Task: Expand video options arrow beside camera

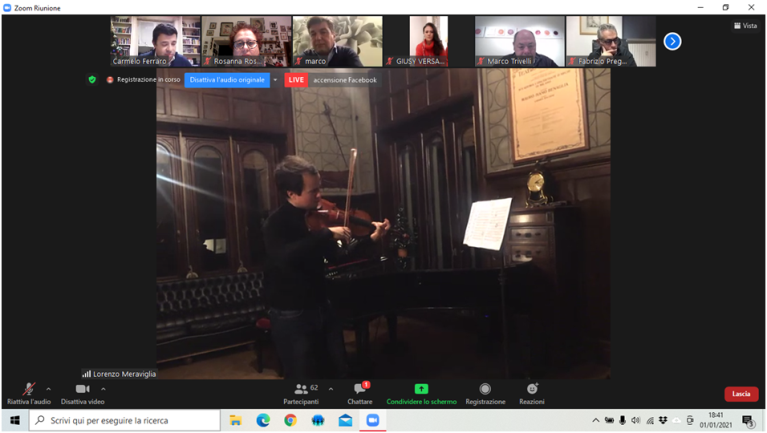Action: (x=103, y=390)
